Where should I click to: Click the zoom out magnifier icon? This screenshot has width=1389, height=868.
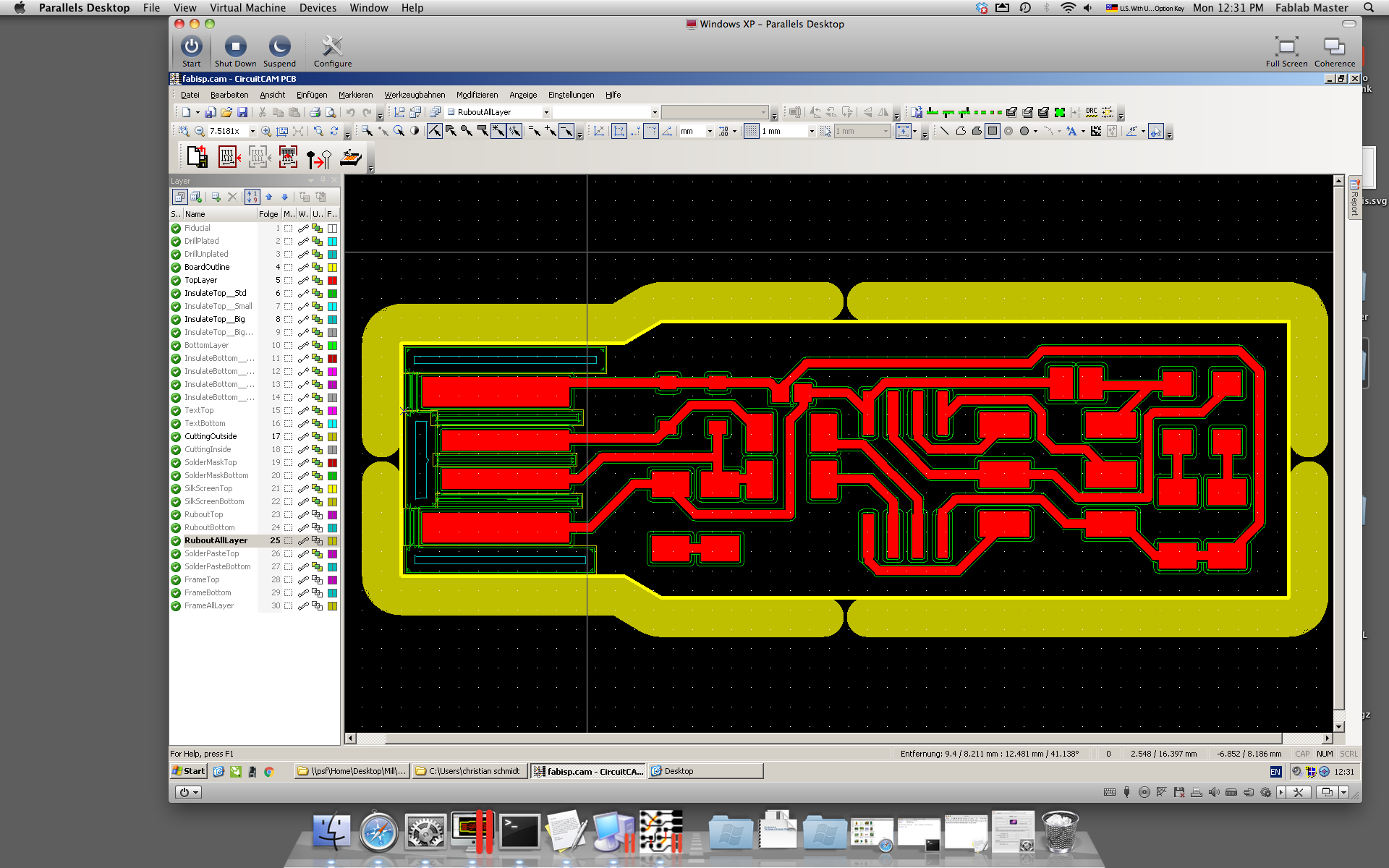(x=200, y=132)
